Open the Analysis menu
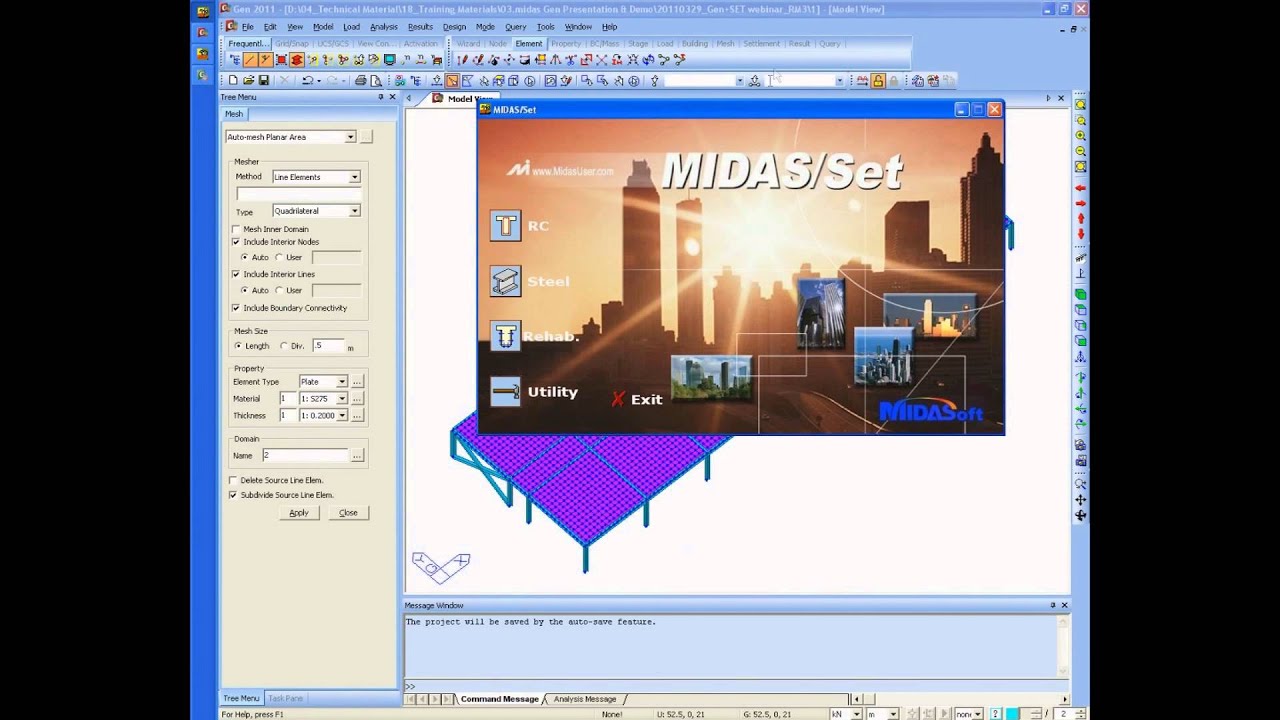 pyautogui.click(x=383, y=27)
